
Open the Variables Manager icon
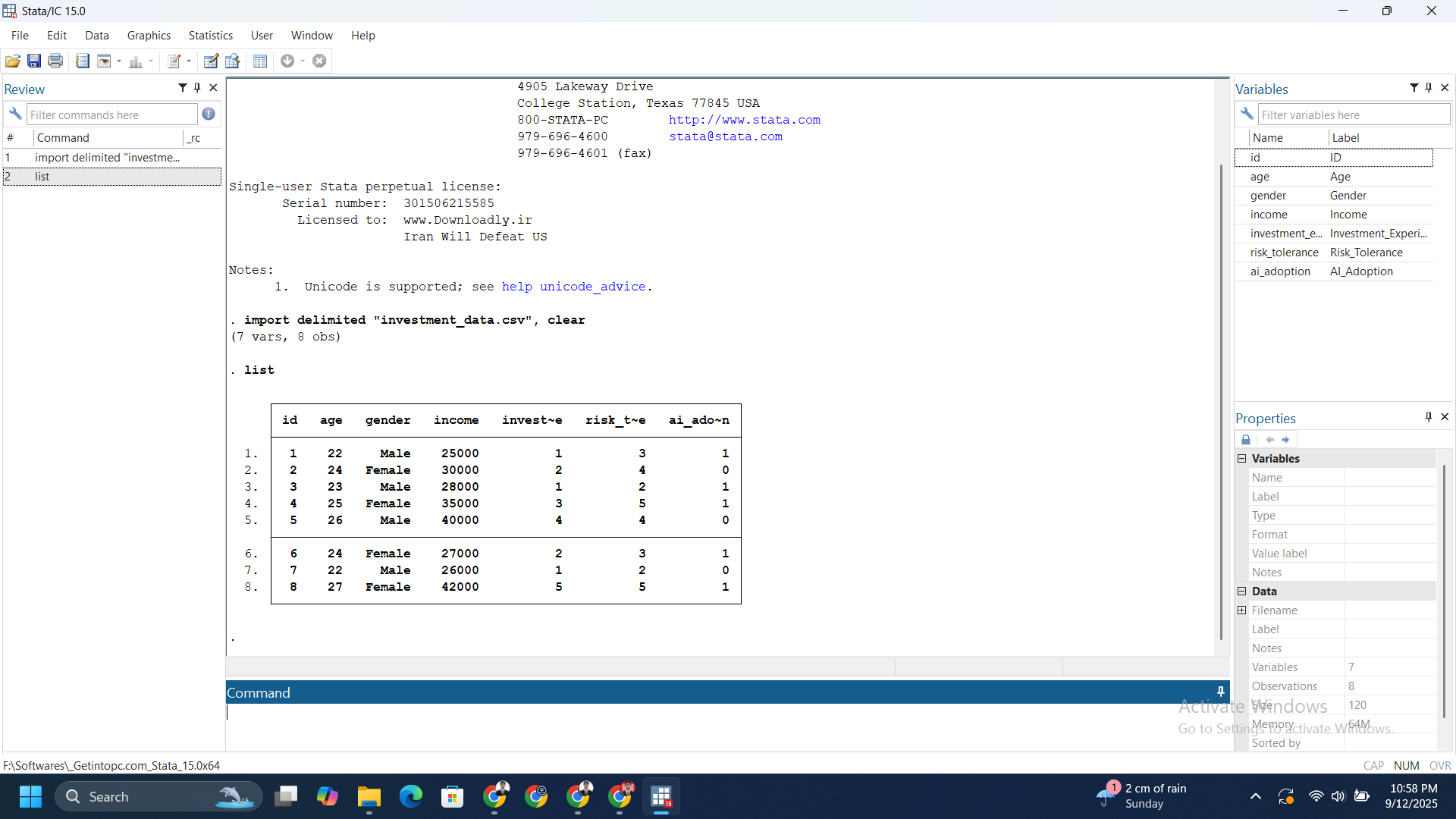click(260, 61)
